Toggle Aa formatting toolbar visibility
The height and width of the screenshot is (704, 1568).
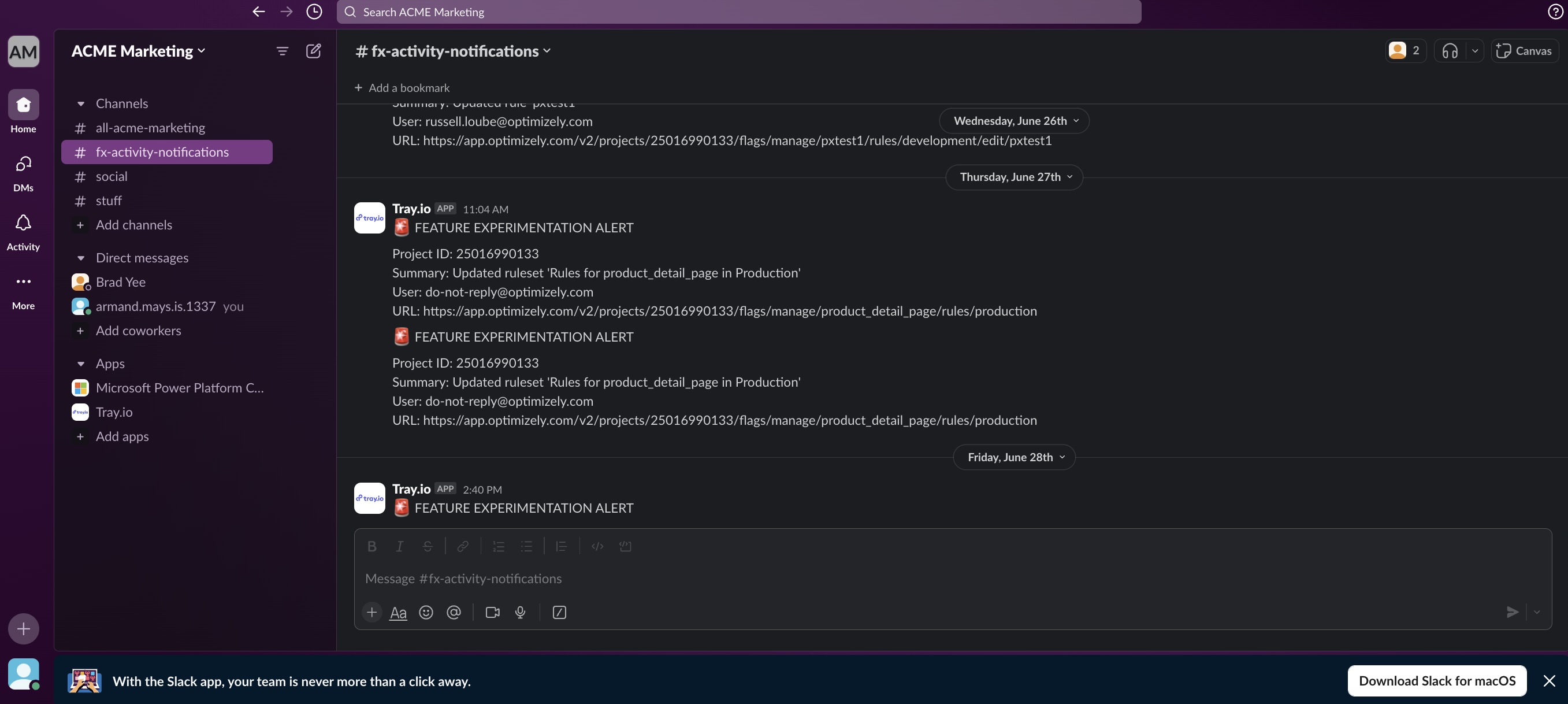tap(398, 612)
